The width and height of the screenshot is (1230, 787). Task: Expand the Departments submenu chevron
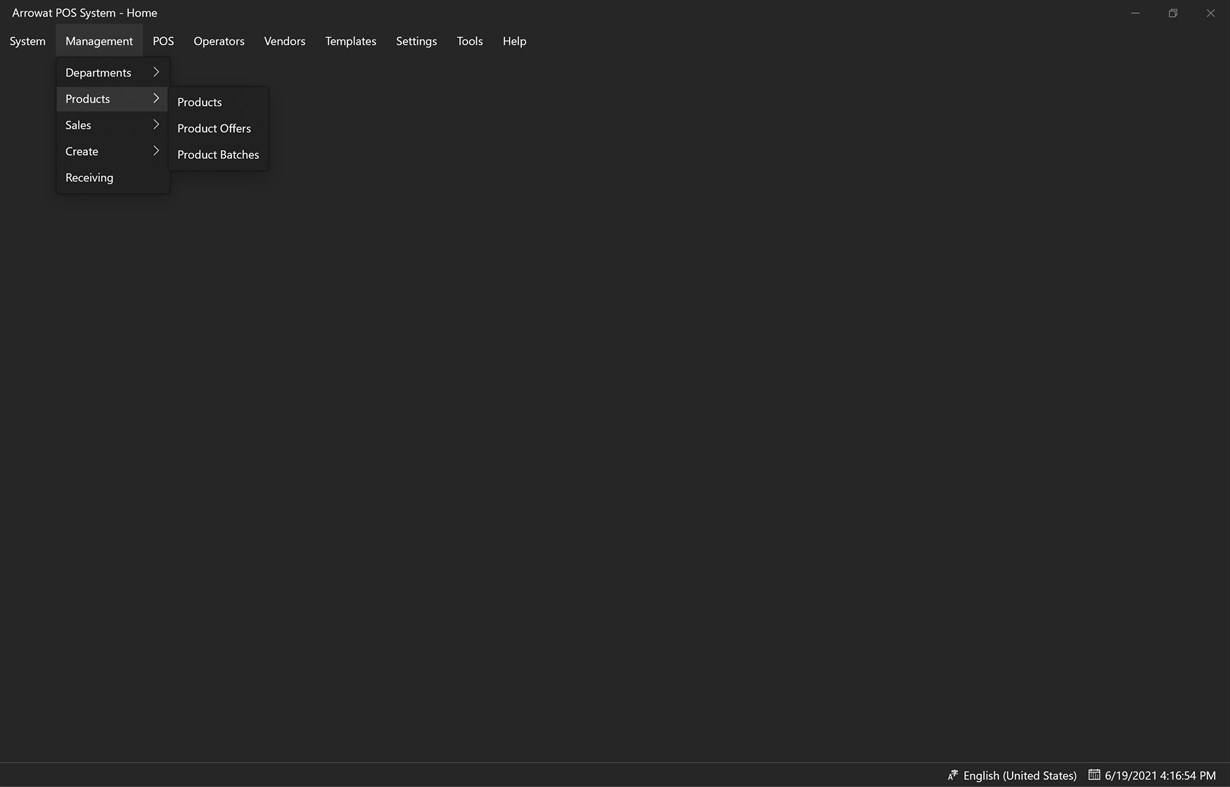pyautogui.click(x=156, y=73)
